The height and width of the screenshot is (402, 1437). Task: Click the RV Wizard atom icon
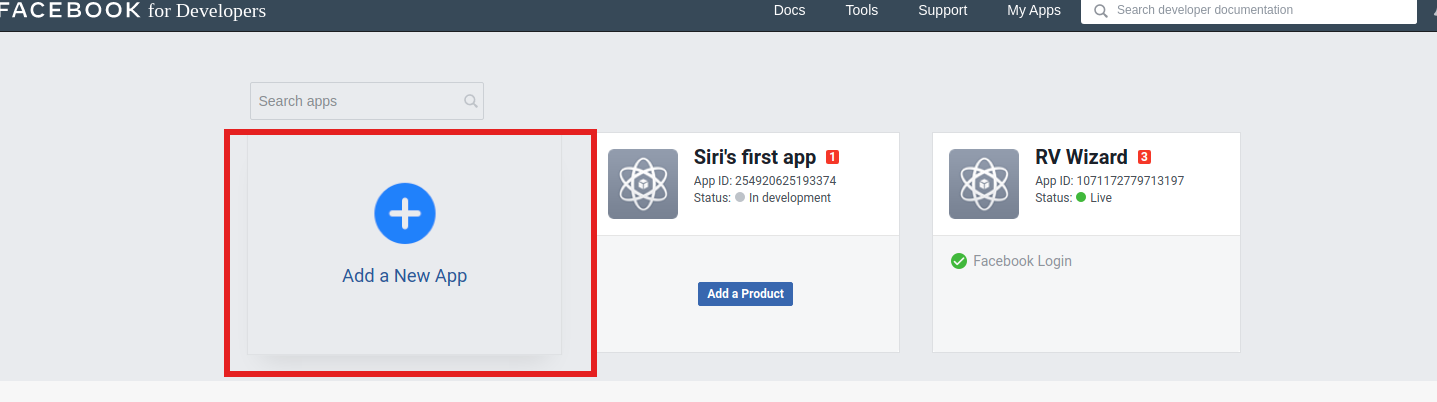[984, 184]
